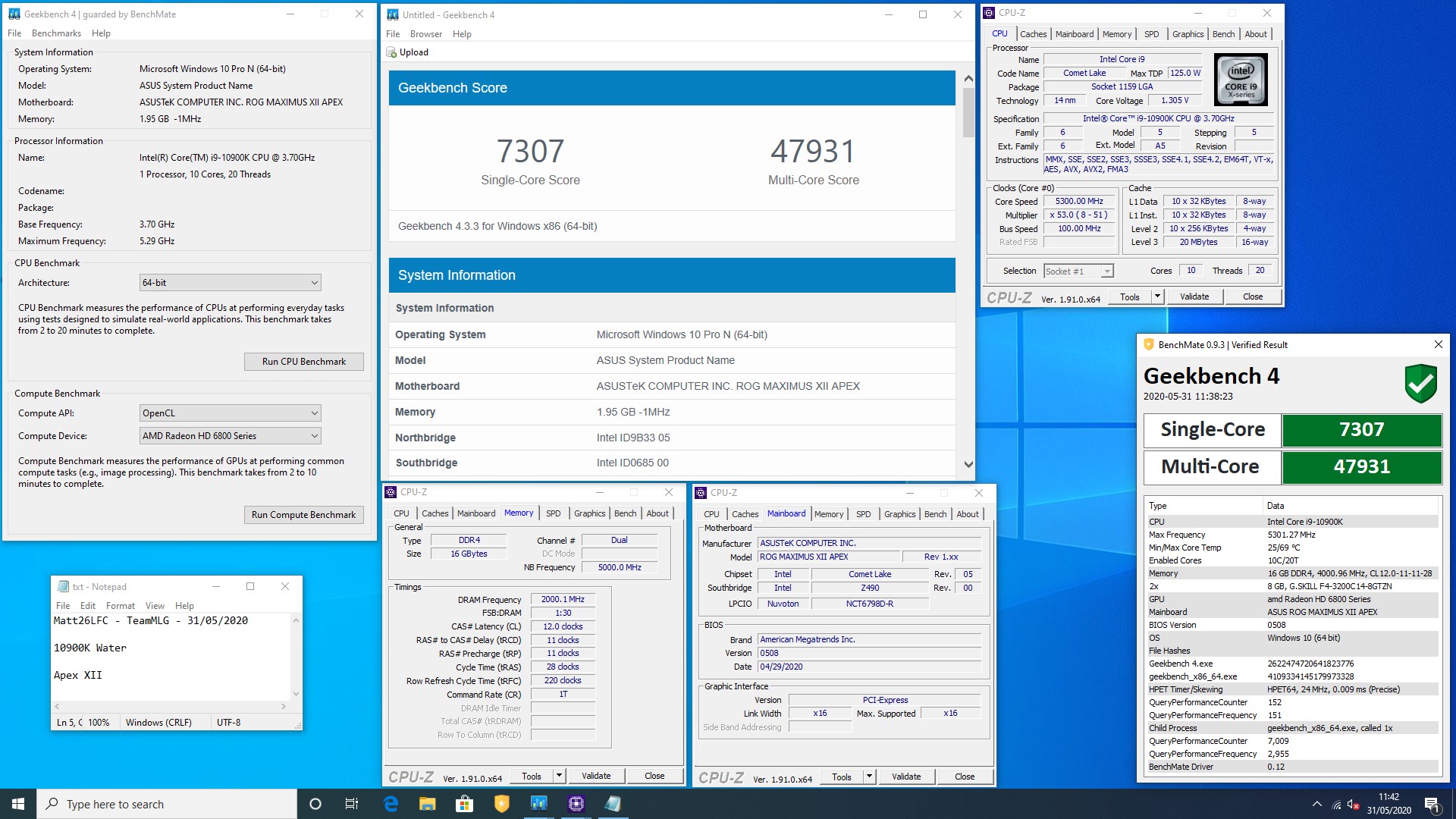
Task: Open the Mainboard tab in top CPU-Z
Action: pos(1075,34)
